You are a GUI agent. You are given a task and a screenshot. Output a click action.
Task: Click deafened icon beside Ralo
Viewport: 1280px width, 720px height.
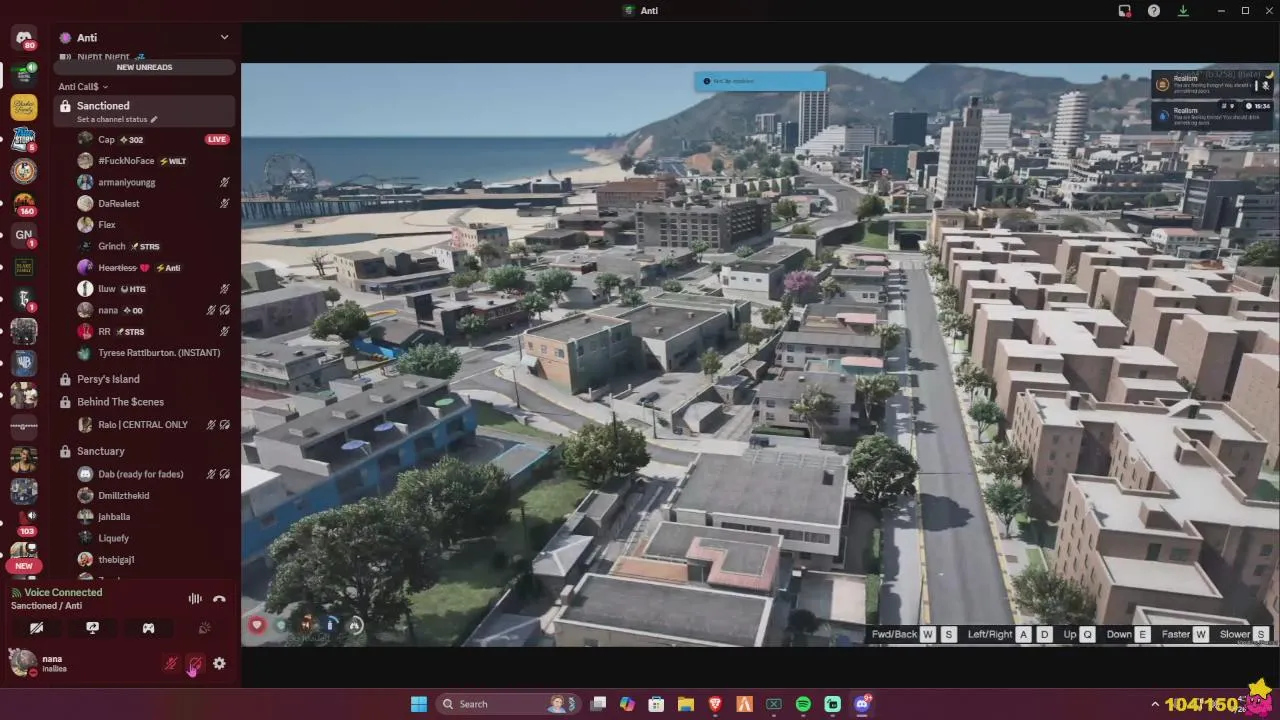225,424
